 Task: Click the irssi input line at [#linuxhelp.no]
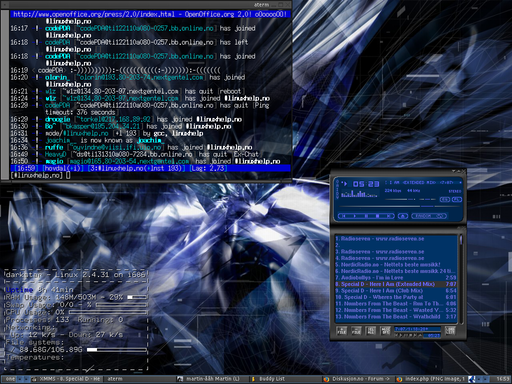(x=150, y=175)
